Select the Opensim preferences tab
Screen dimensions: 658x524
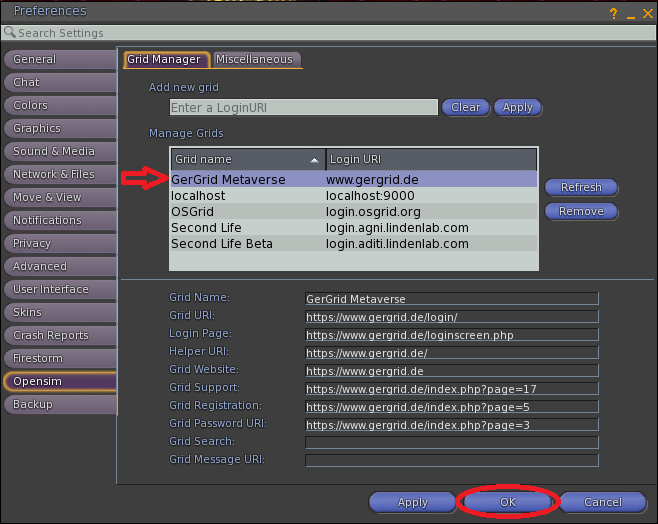[60, 381]
